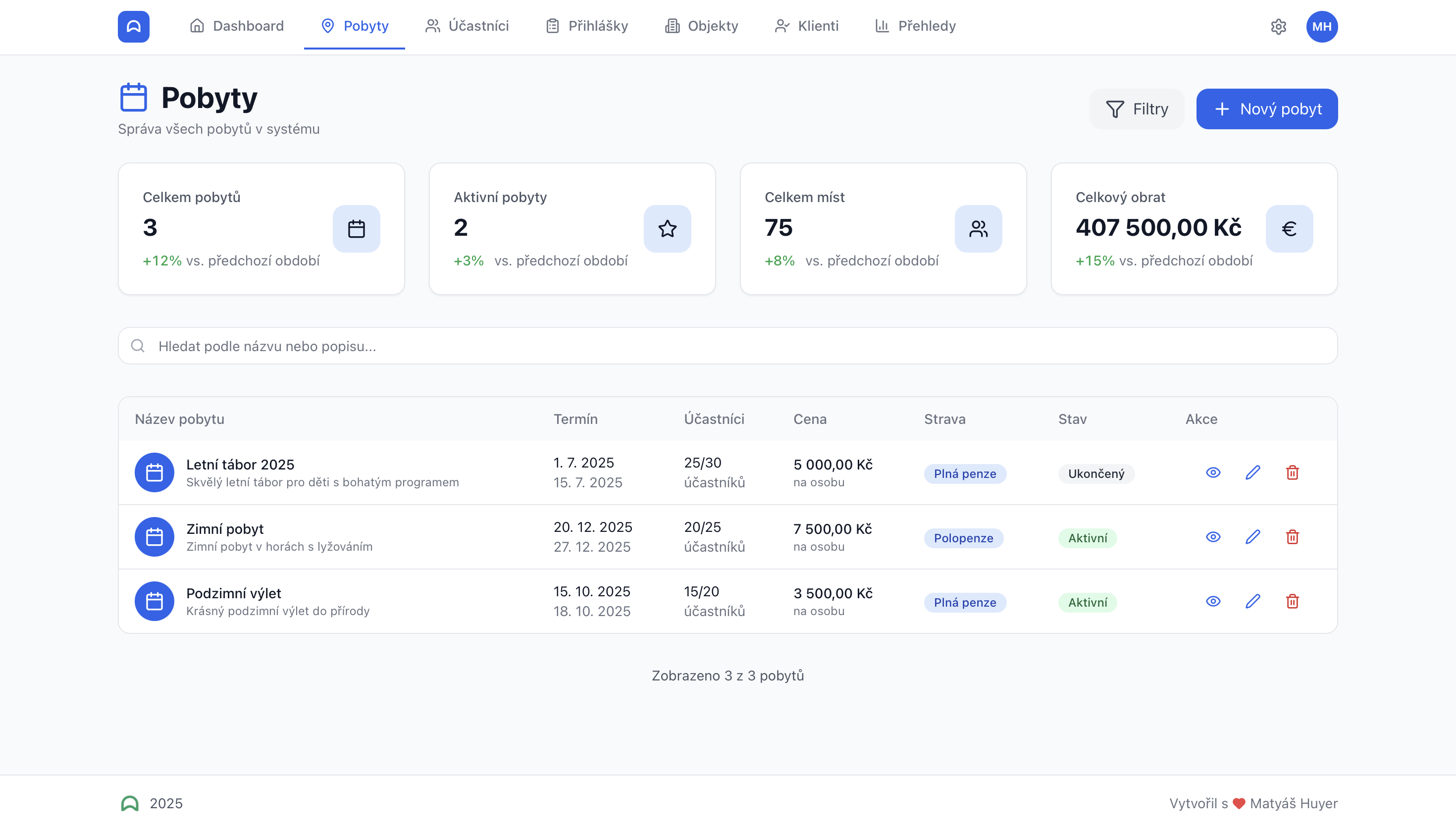Viewport: 1456px width, 831px height.
Task: Click the eye icon for Podzimní výlet
Action: pos(1213,602)
